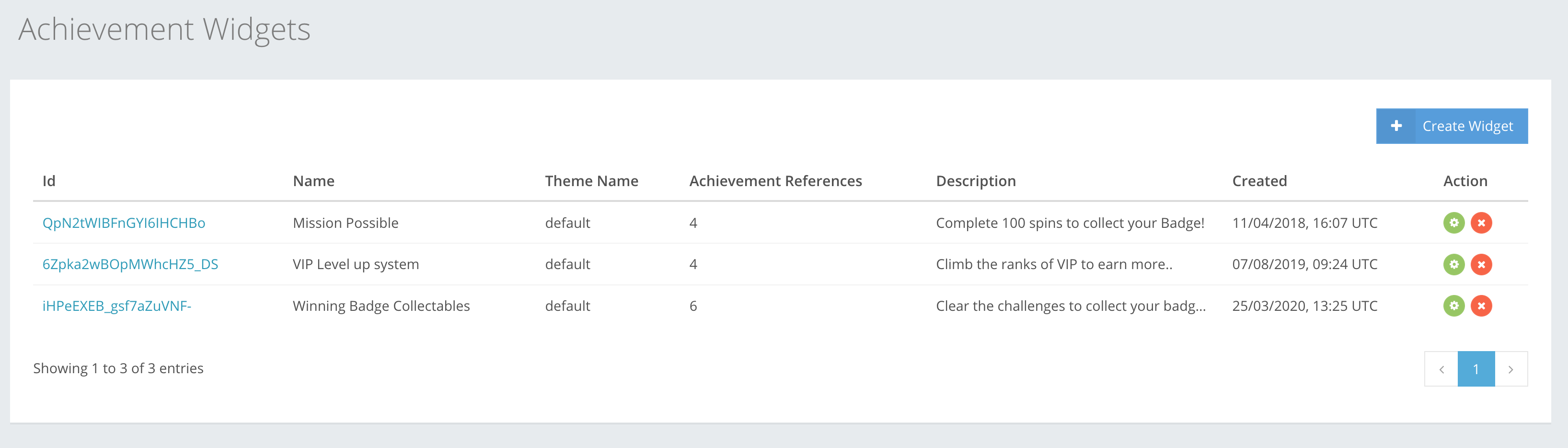Image resolution: width=1568 pixels, height=448 pixels.
Task: Sort the table by Id column
Action: 49,180
